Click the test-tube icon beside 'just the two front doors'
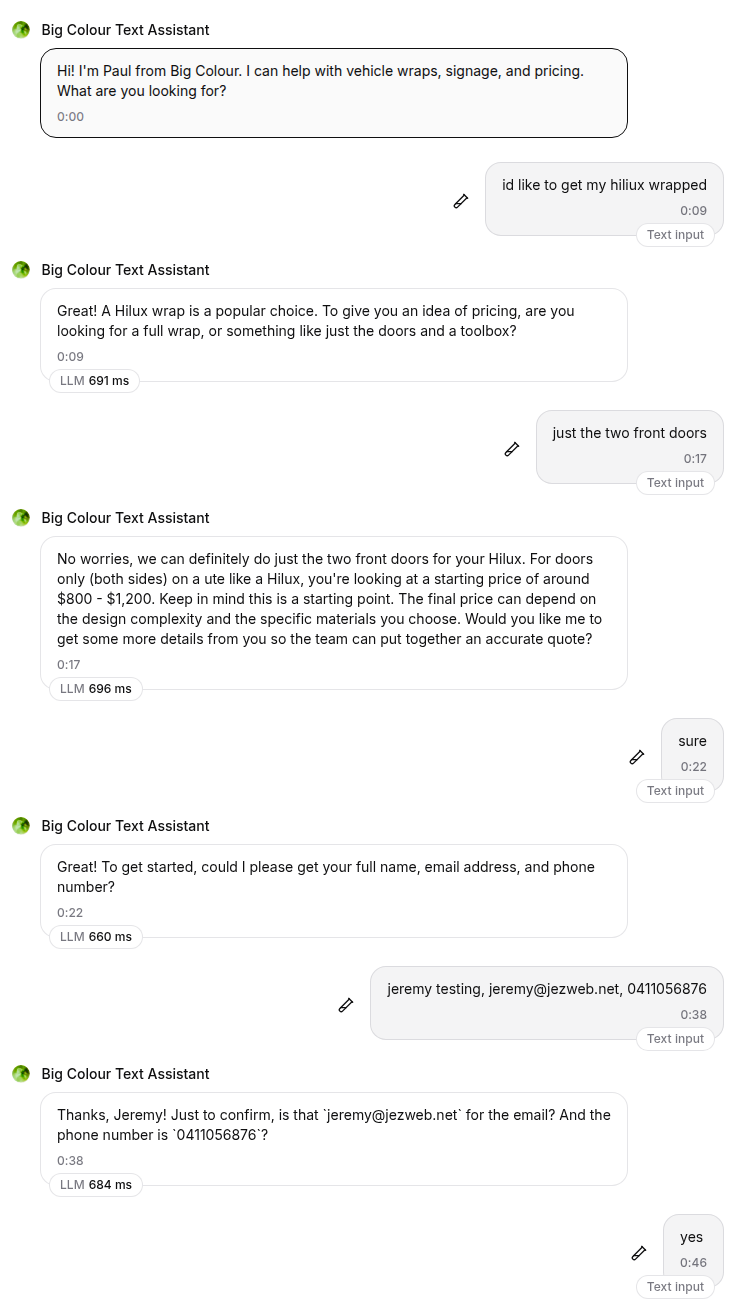 click(512, 449)
